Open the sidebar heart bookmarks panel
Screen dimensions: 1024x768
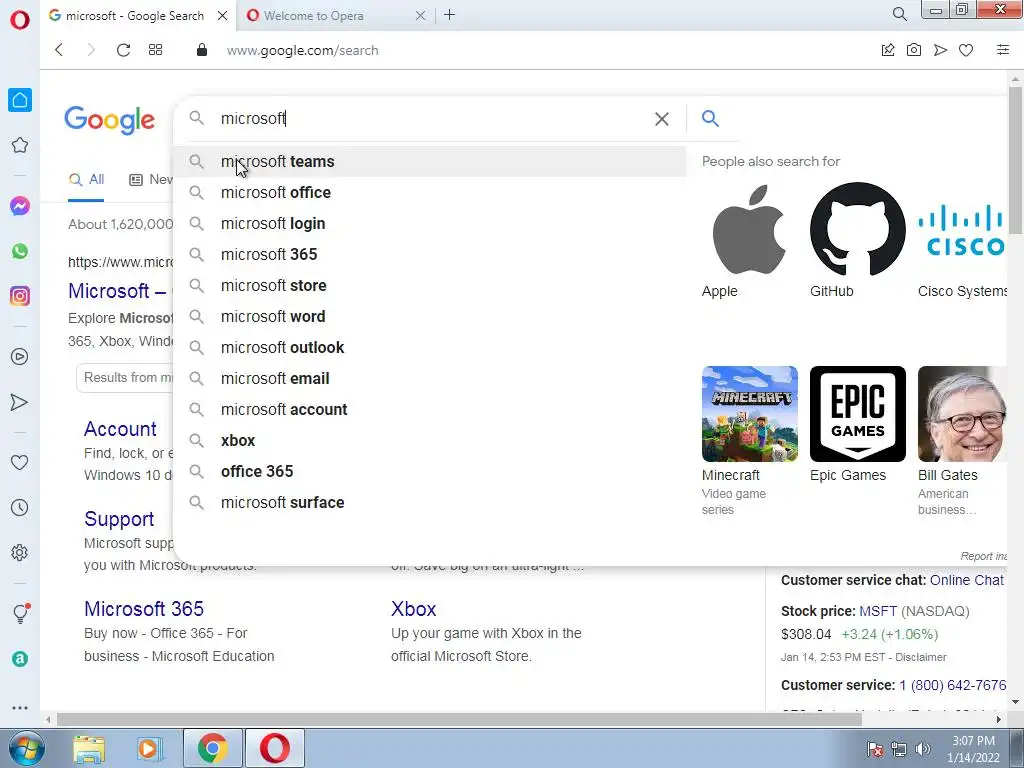point(20,462)
